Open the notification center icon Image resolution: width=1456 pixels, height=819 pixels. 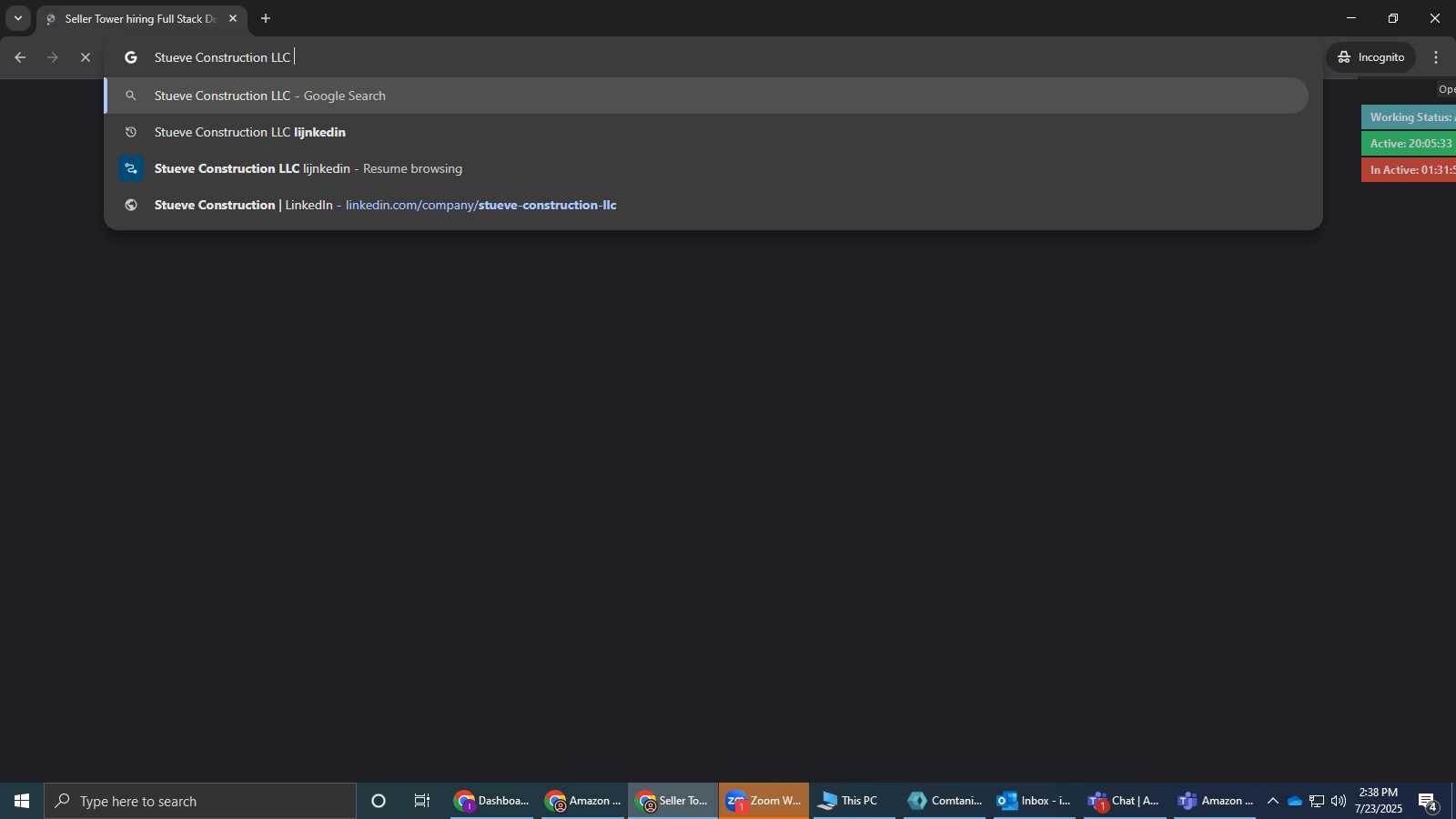point(1427,802)
